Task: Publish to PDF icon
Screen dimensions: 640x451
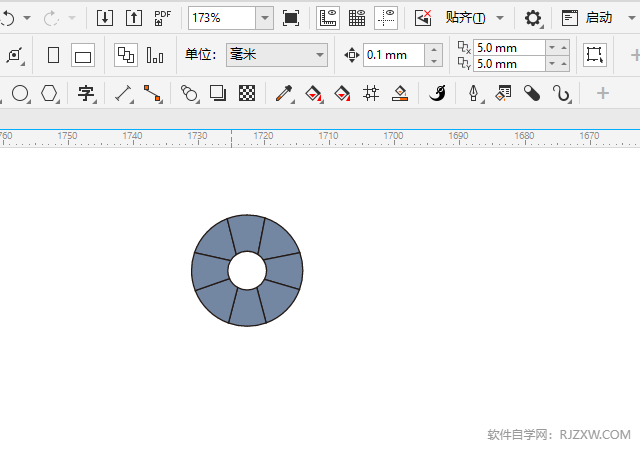Action: 162,18
